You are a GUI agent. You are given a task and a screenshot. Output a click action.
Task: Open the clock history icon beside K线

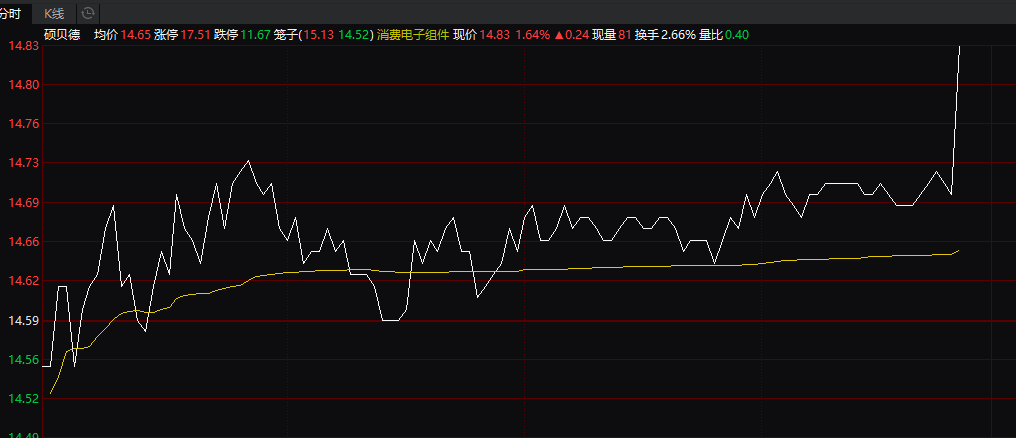point(88,13)
